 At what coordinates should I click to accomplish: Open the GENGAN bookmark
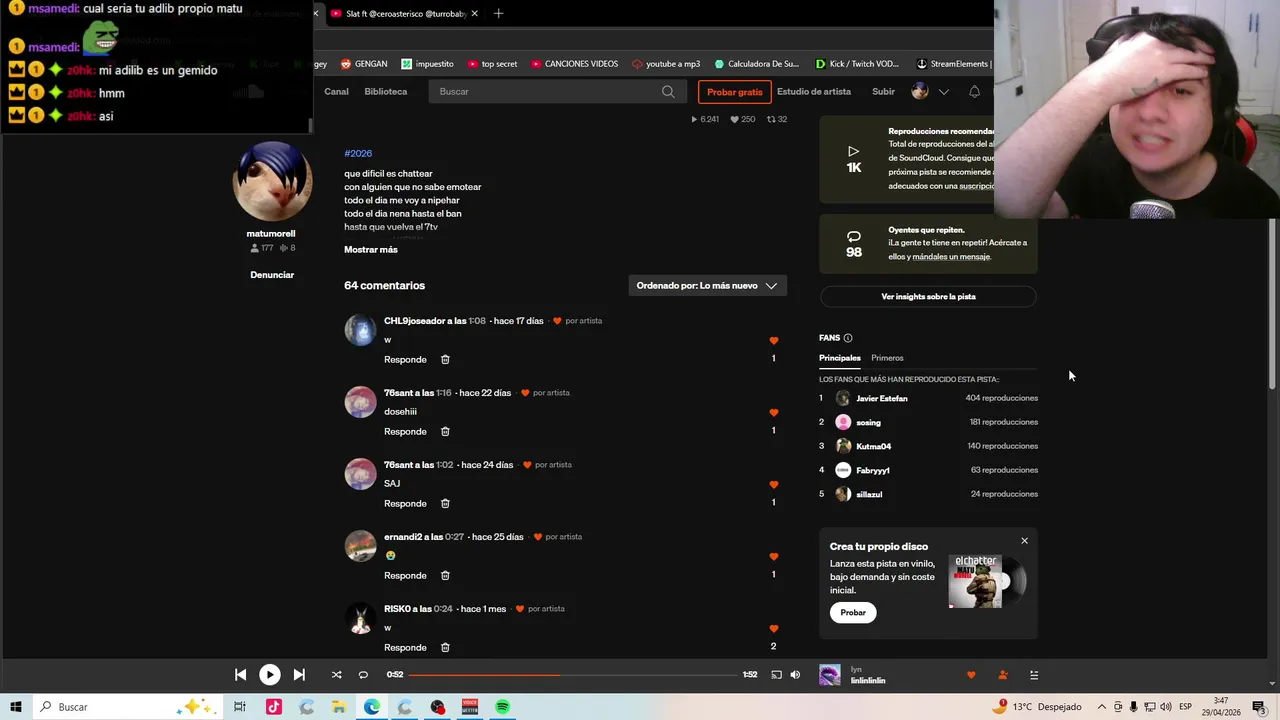pyautogui.click(x=364, y=64)
